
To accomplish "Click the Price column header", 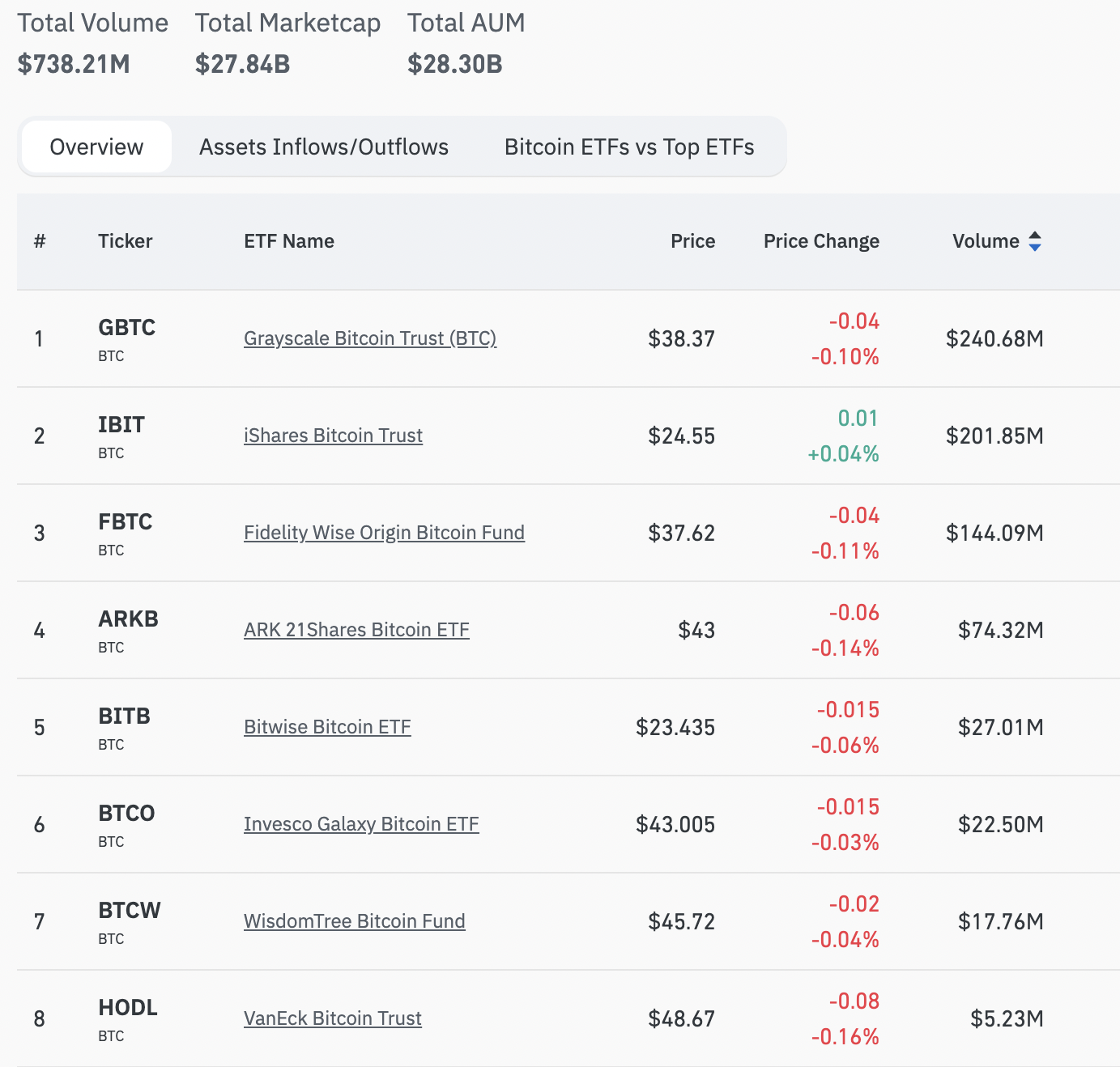I will 692,241.
